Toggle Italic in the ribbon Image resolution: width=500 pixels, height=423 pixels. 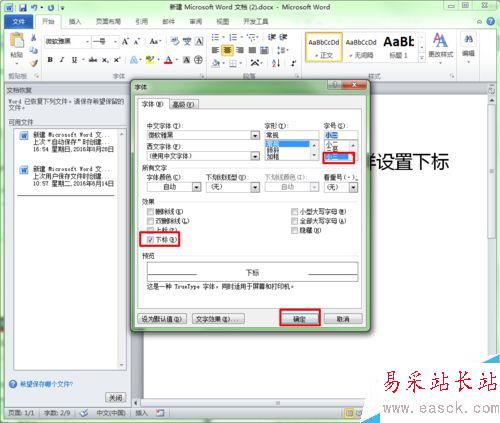coord(62,60)
